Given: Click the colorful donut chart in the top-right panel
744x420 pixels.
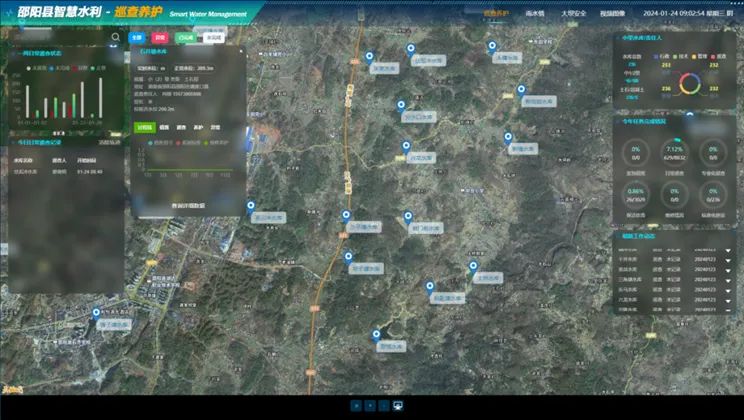Looking at the screenshot, I should pos(690,84).
